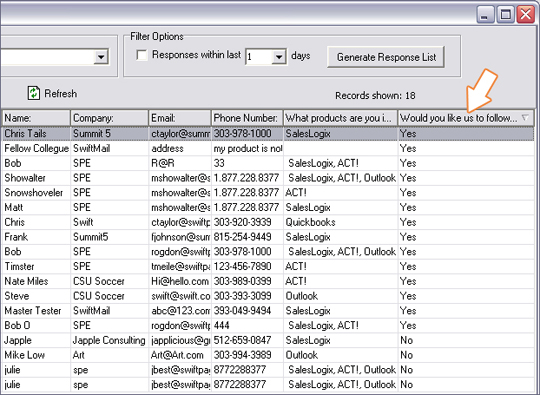
Task: Select the Chris Tails row
Action: pos(268,134)
